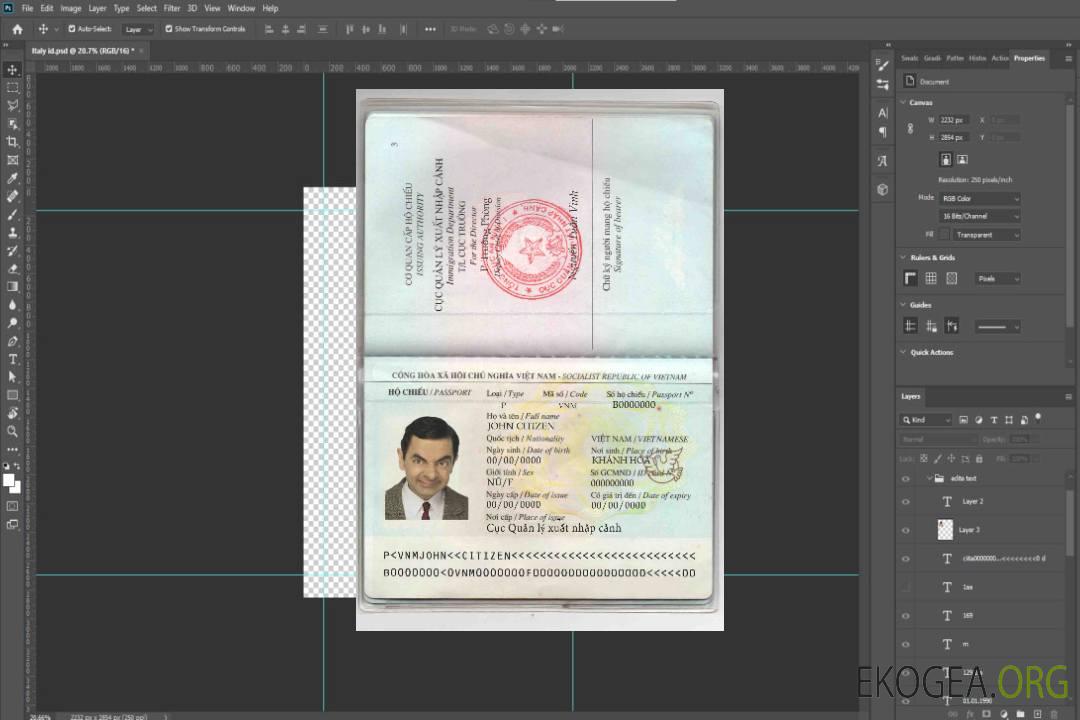Select the Move tool in toolbox
The height and width of the screenshot is (720, 1080).
coord(12,70)
